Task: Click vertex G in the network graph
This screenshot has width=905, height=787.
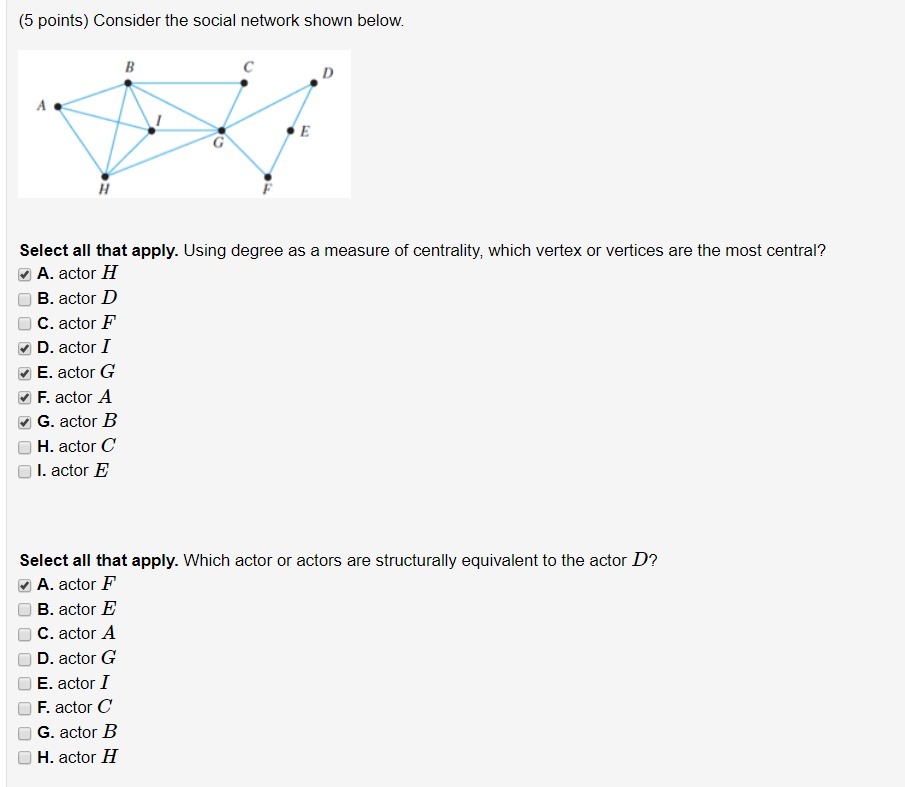Action: pos(222,131)
